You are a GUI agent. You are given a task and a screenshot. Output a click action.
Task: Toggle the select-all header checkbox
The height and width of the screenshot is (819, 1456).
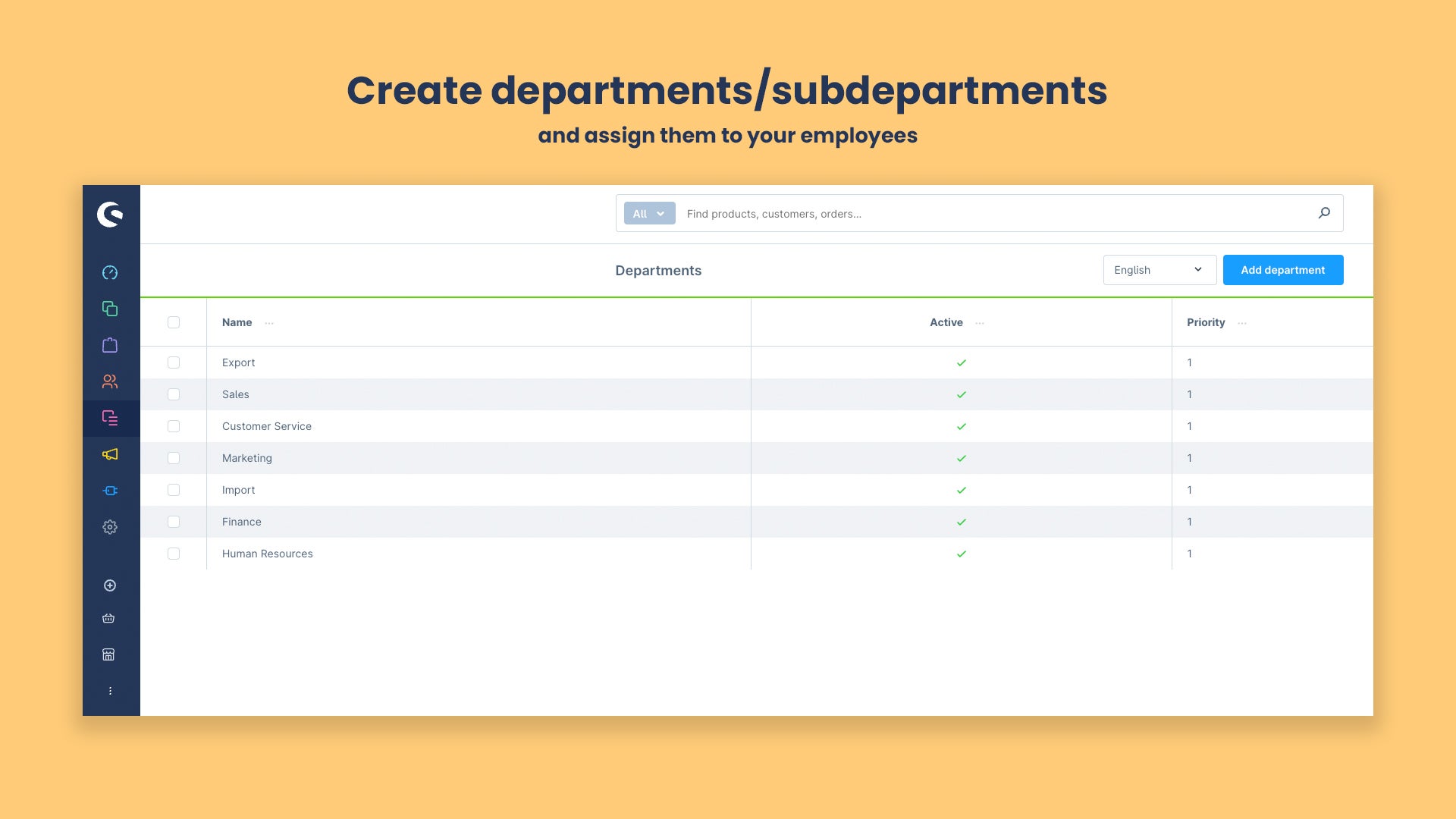click(174, 322)
